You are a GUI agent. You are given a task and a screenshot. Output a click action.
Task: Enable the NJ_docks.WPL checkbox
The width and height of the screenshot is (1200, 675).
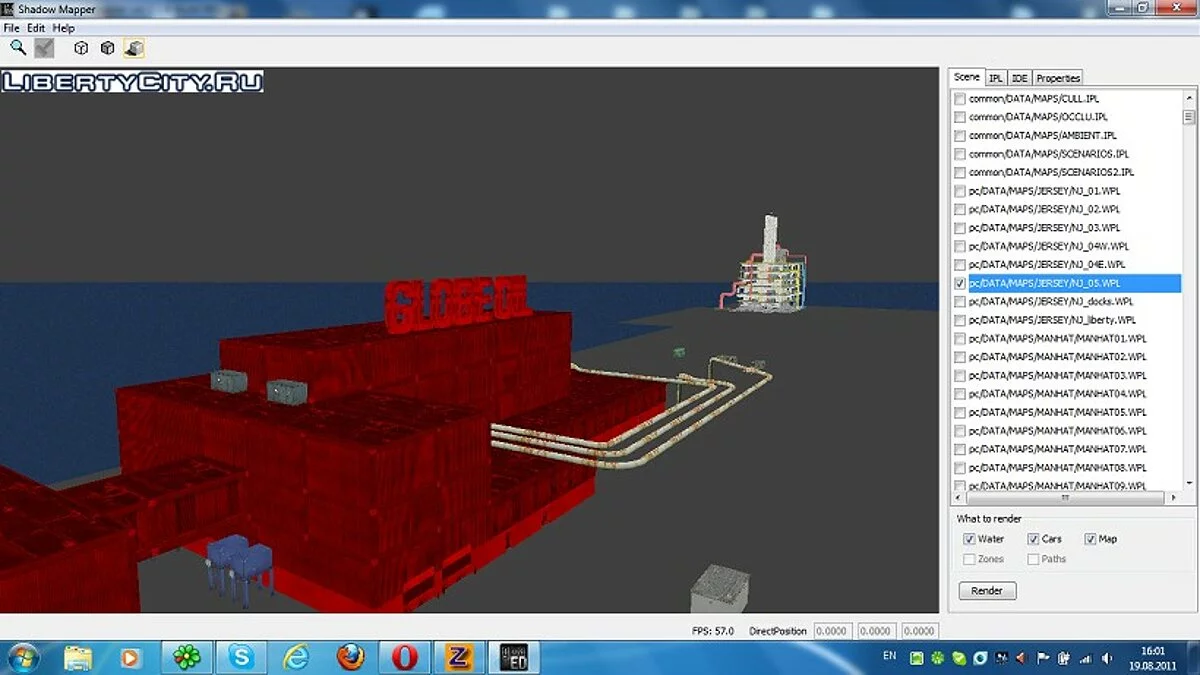(x=960, y=301)
